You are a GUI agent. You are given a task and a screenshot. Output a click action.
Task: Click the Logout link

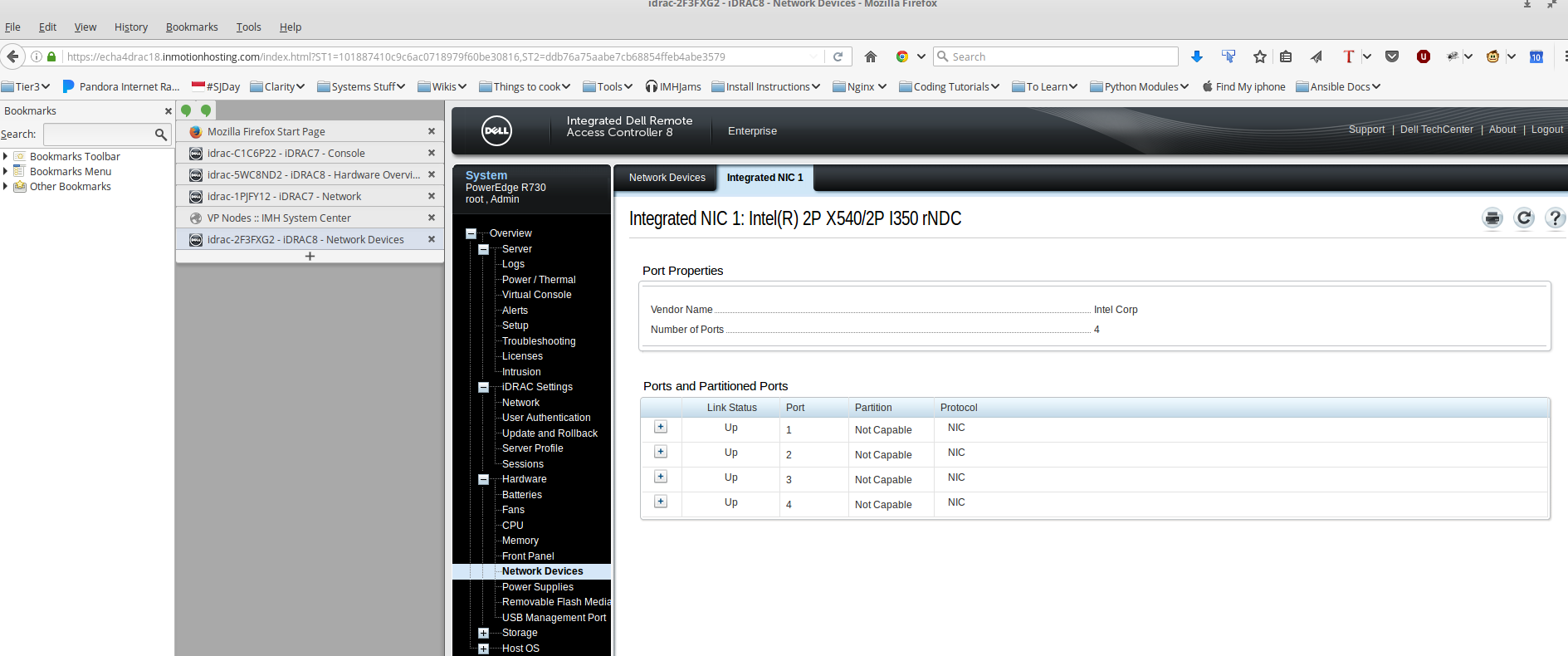(1546, 130)
